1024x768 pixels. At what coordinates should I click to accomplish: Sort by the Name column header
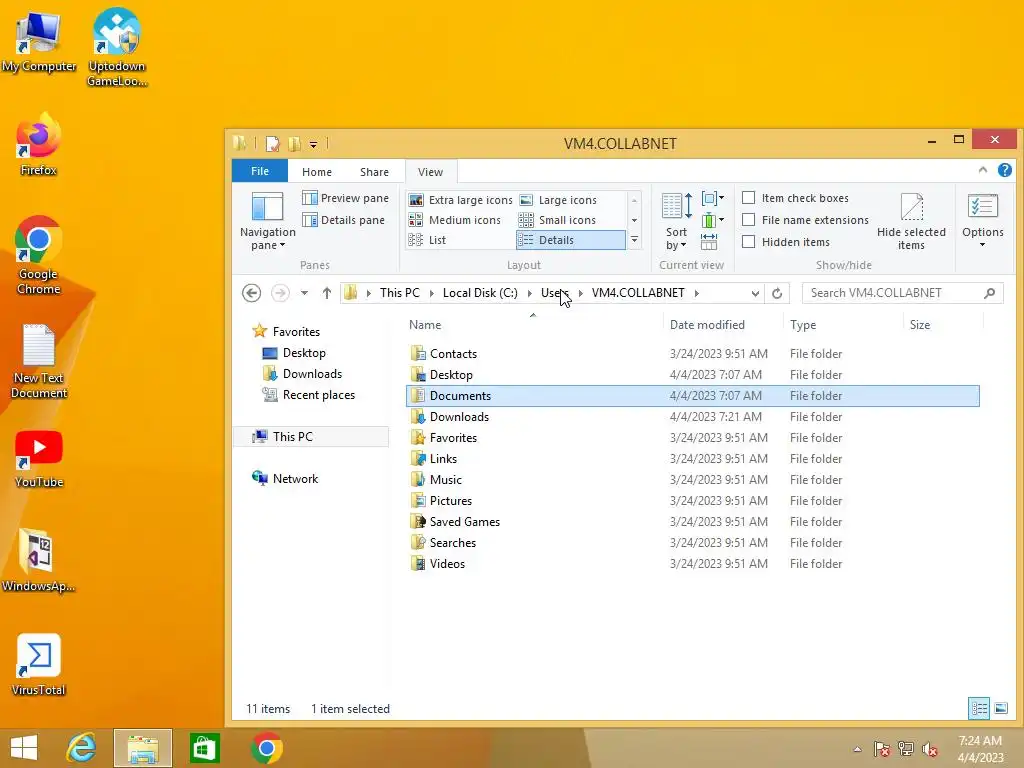[x=425, y=325]
